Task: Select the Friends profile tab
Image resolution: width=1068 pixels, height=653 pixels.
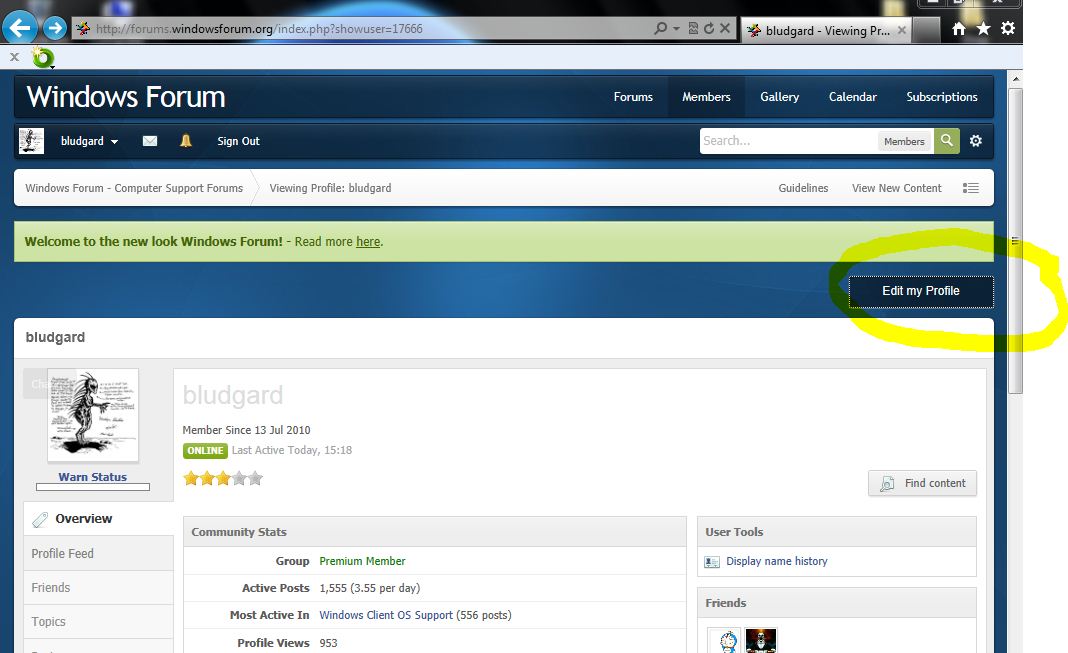Action: click(x=99, y=588)
